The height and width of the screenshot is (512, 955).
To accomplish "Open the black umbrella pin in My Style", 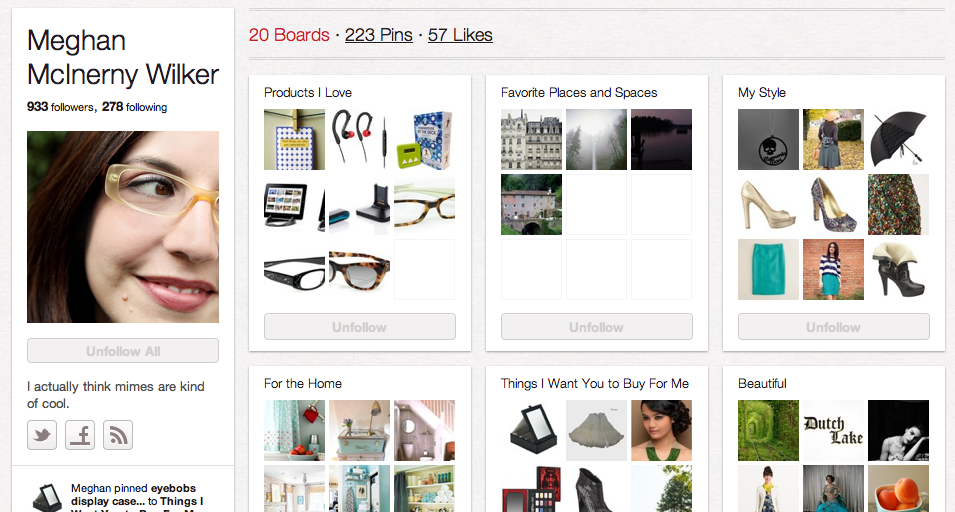I will [x=898, y=139].
